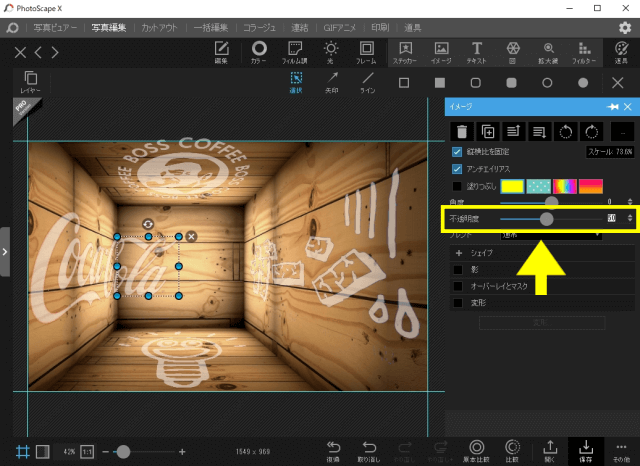Select the filled circle shape
This screenshot has width=640, height=466.
click(x=583, y=83)
